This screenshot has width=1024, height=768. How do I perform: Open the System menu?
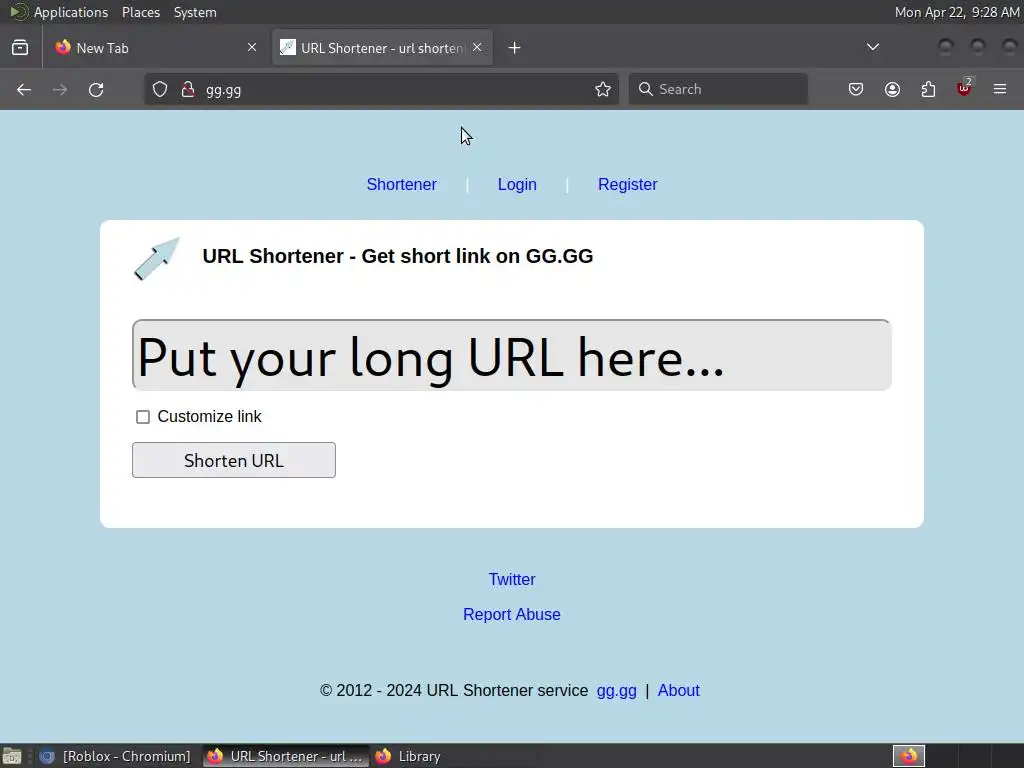click(x=195, y=12)
